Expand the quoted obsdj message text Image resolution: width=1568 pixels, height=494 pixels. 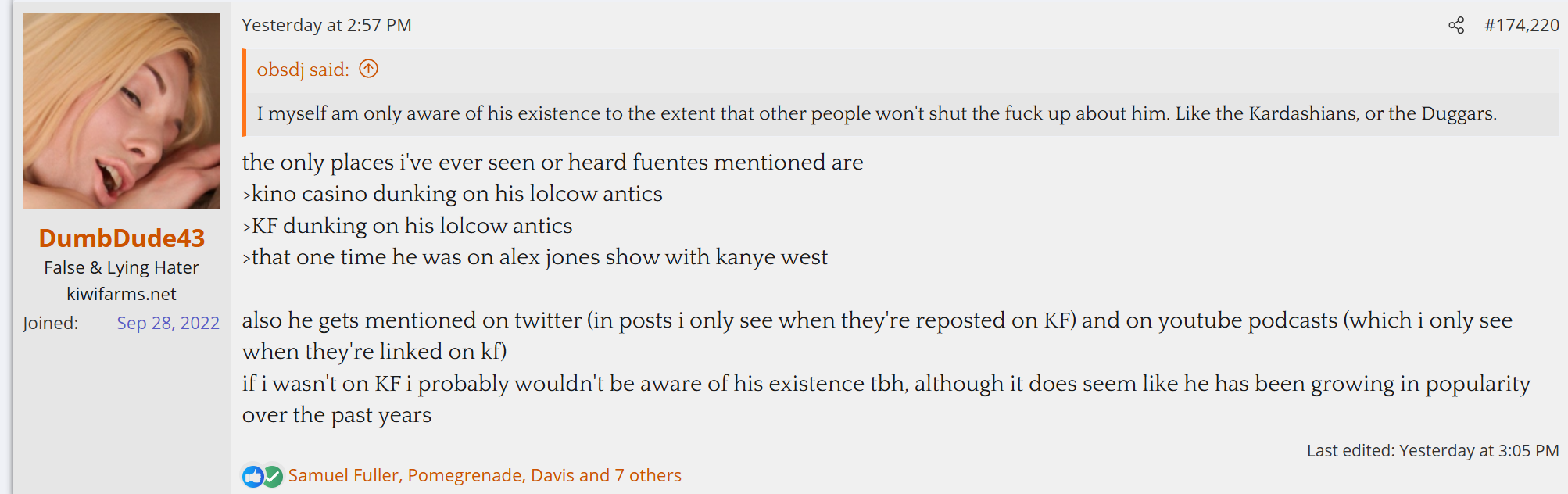(x=875, y=114)
